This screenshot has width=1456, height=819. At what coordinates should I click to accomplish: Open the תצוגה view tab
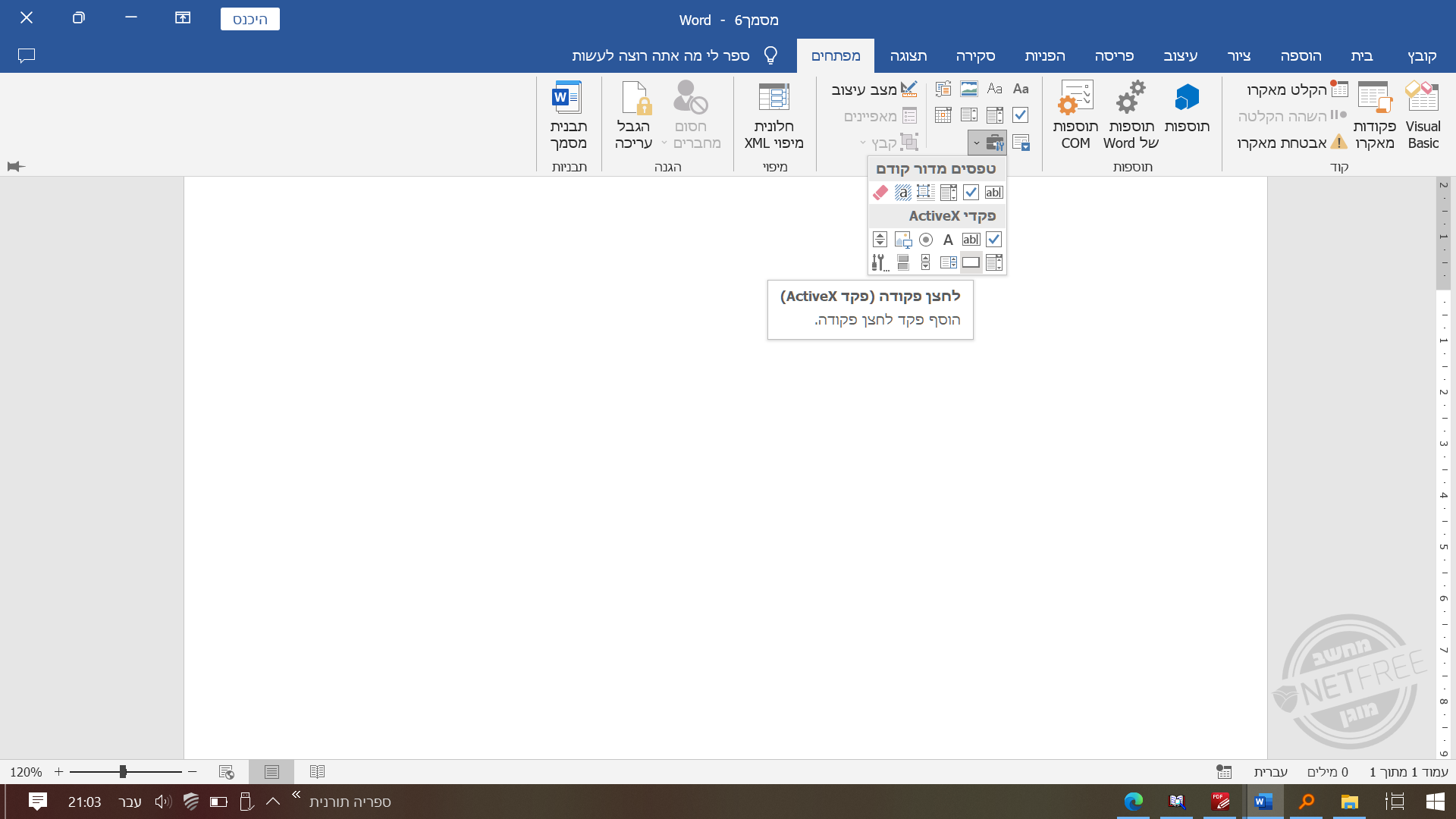pyautogui.click(x=908, y=56)
